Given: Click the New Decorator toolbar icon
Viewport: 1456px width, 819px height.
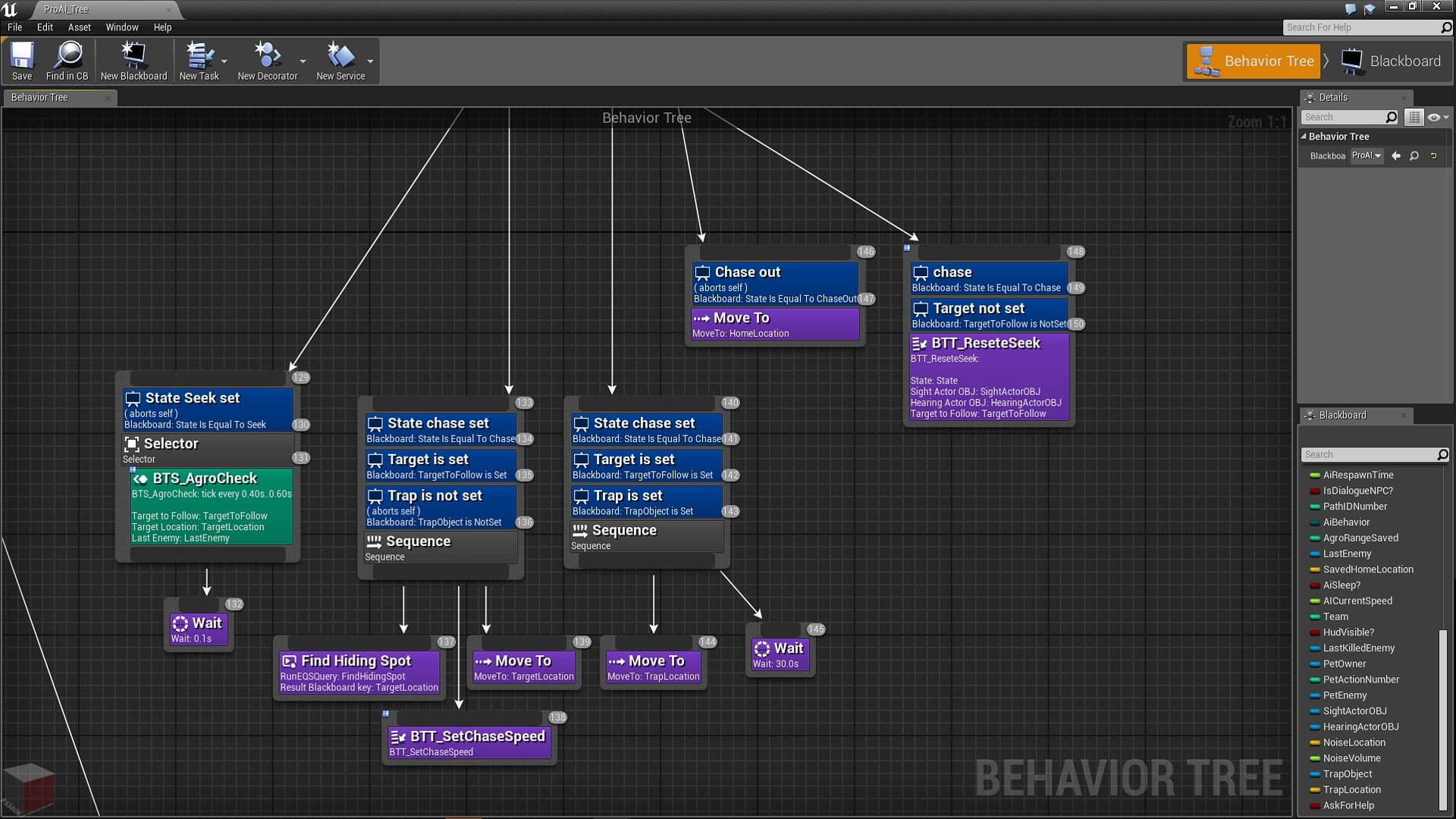Looking at the screenshot, I should (x=266, y=62).
